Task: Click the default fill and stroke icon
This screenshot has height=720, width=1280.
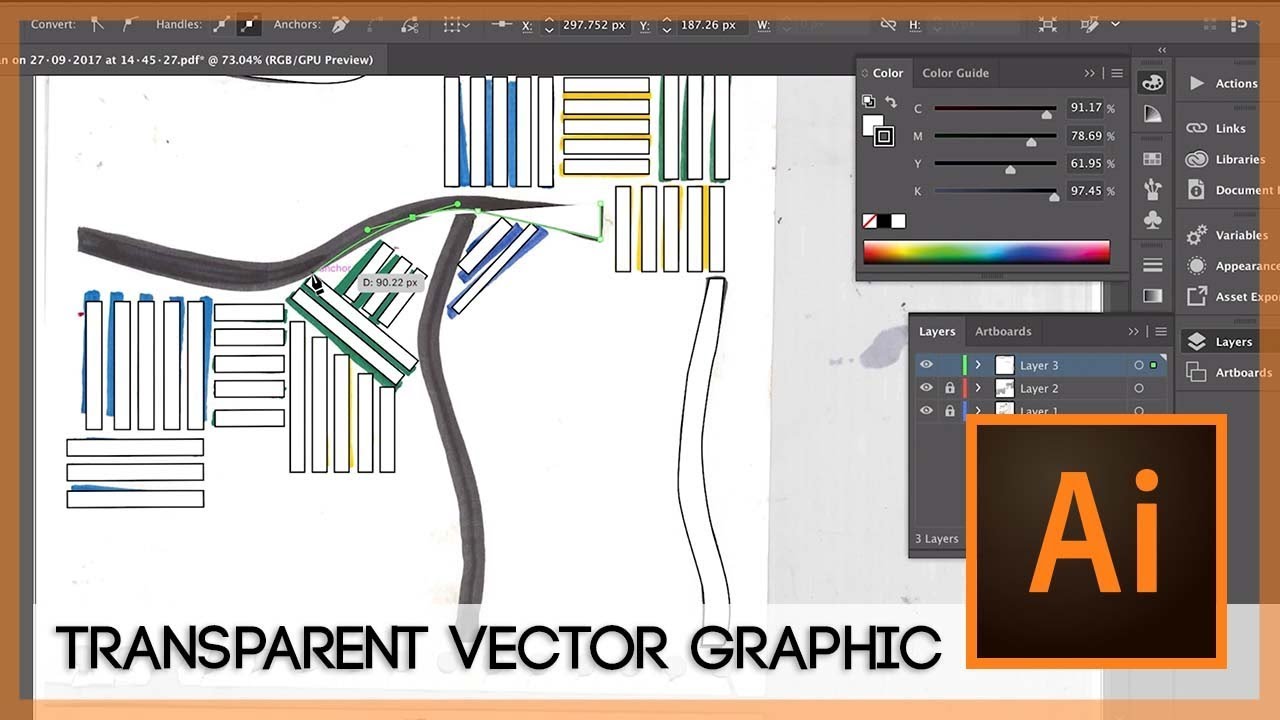Action: pos(868,101)
